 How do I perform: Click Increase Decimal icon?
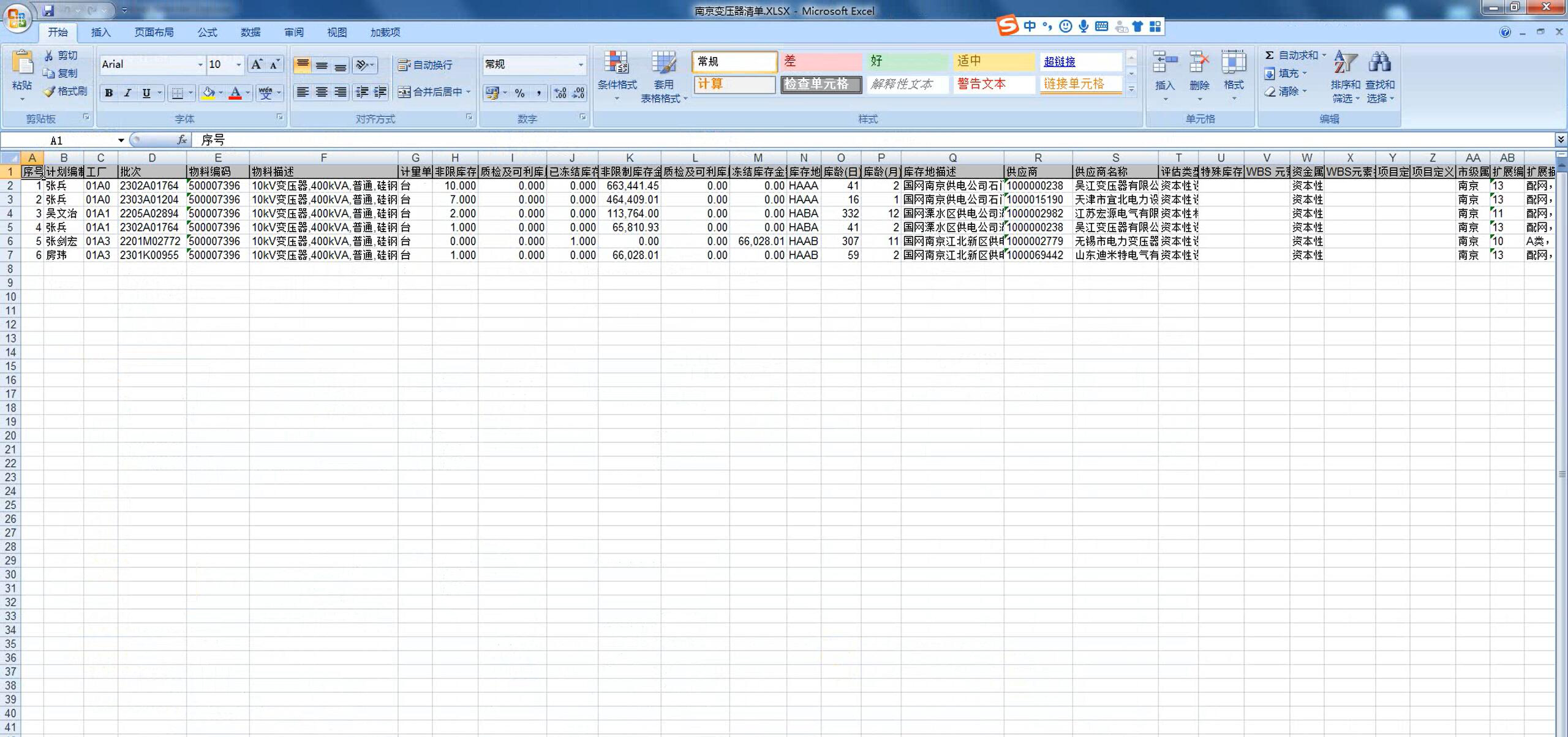pos(560,93)
